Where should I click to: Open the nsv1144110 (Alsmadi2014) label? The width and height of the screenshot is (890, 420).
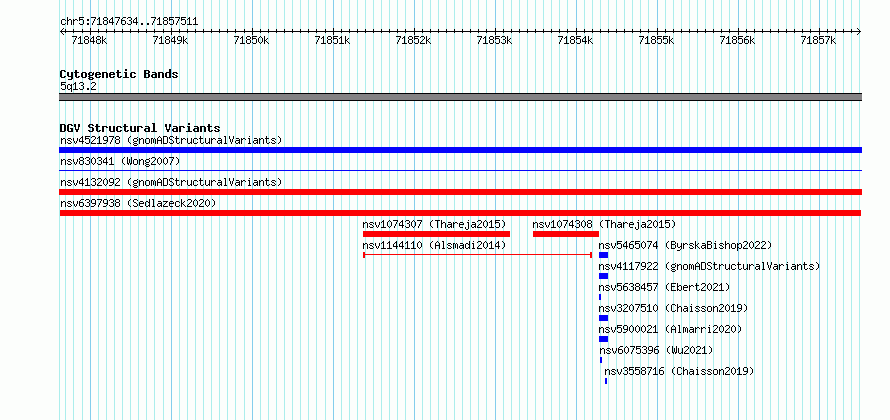coord(434,245)
